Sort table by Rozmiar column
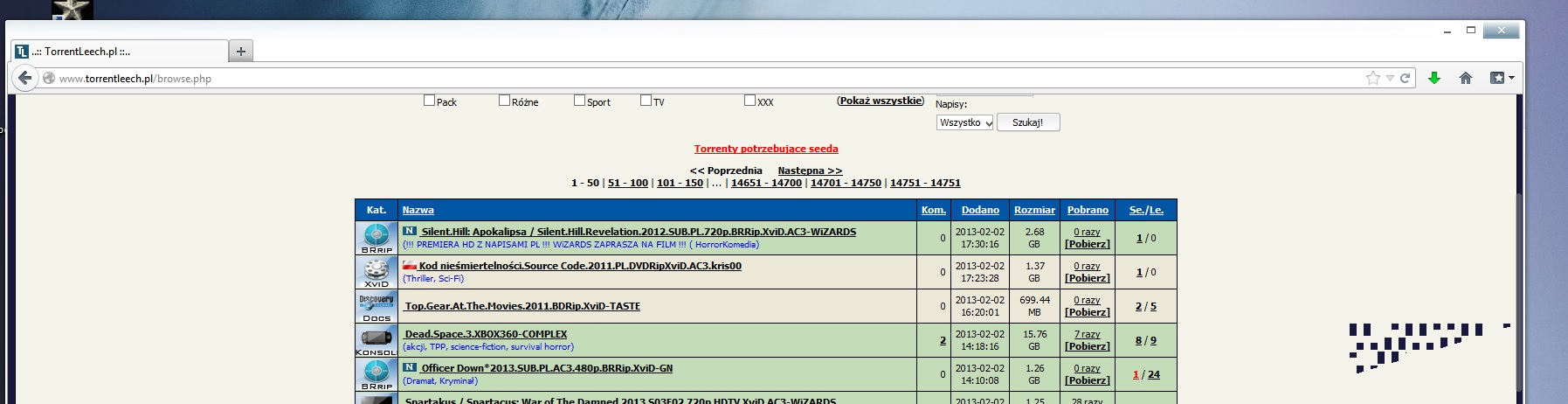The width and height of the screenshot is (1568, 404). (x=1034, y=210)
